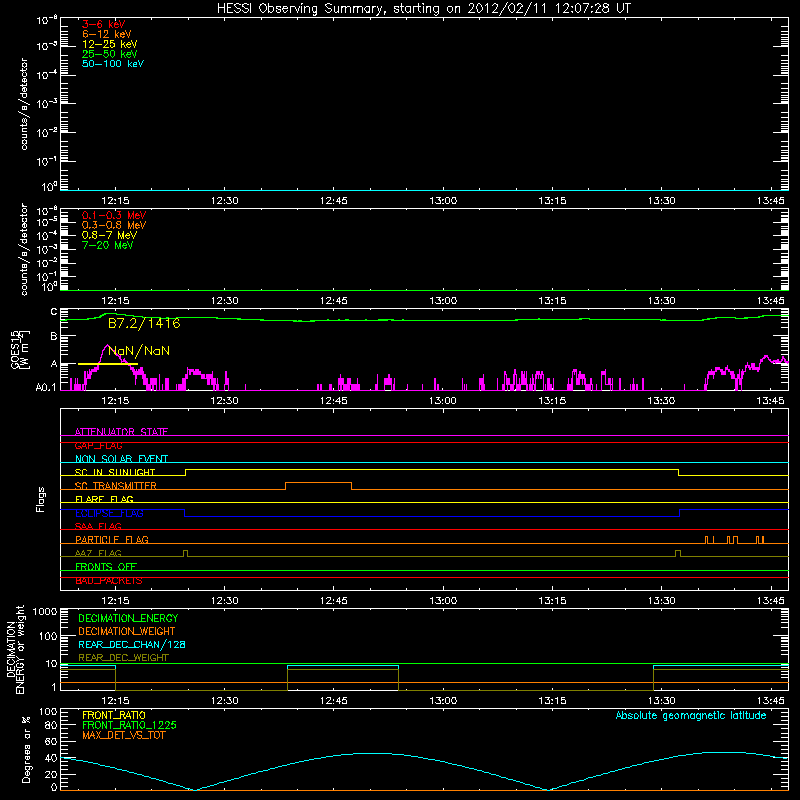Click the green 7-20 MeV legend label
Image resolution: width=800 pixels, height=800 pixels.
coord(108,245)
